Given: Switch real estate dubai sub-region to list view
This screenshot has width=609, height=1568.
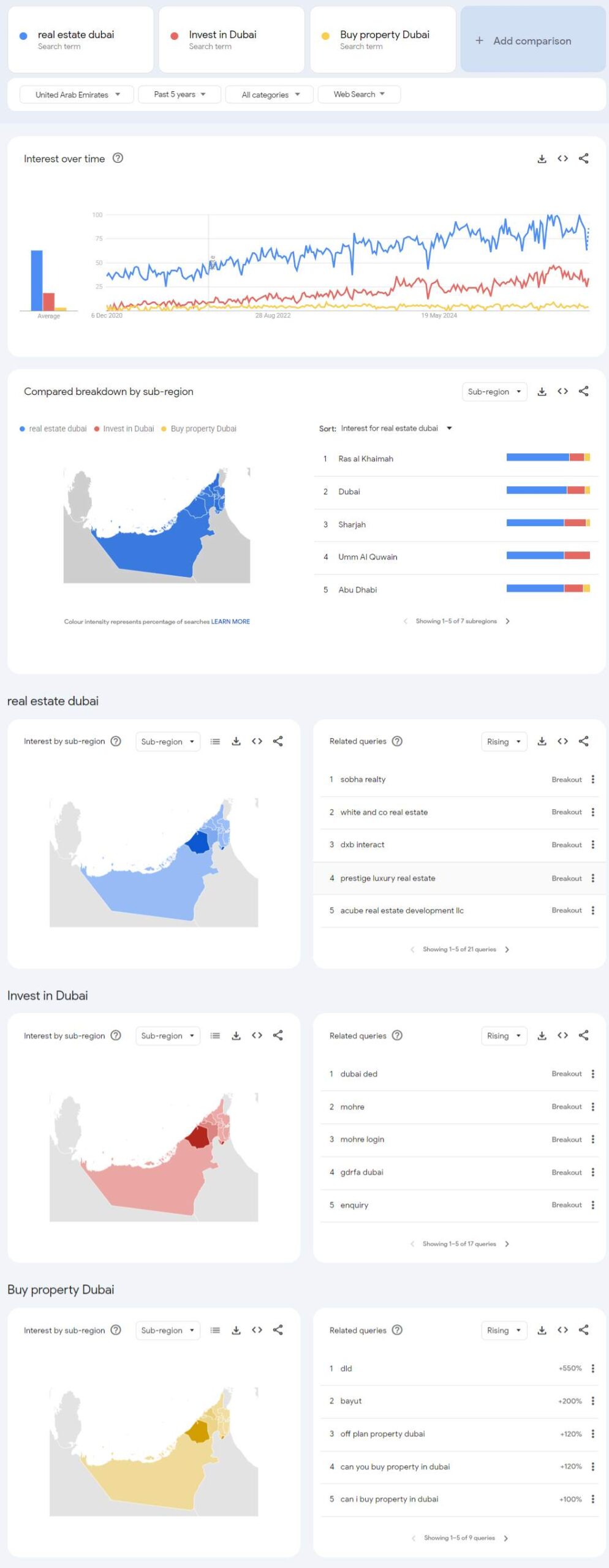Looking at the screenshot, I should (215, 741).
